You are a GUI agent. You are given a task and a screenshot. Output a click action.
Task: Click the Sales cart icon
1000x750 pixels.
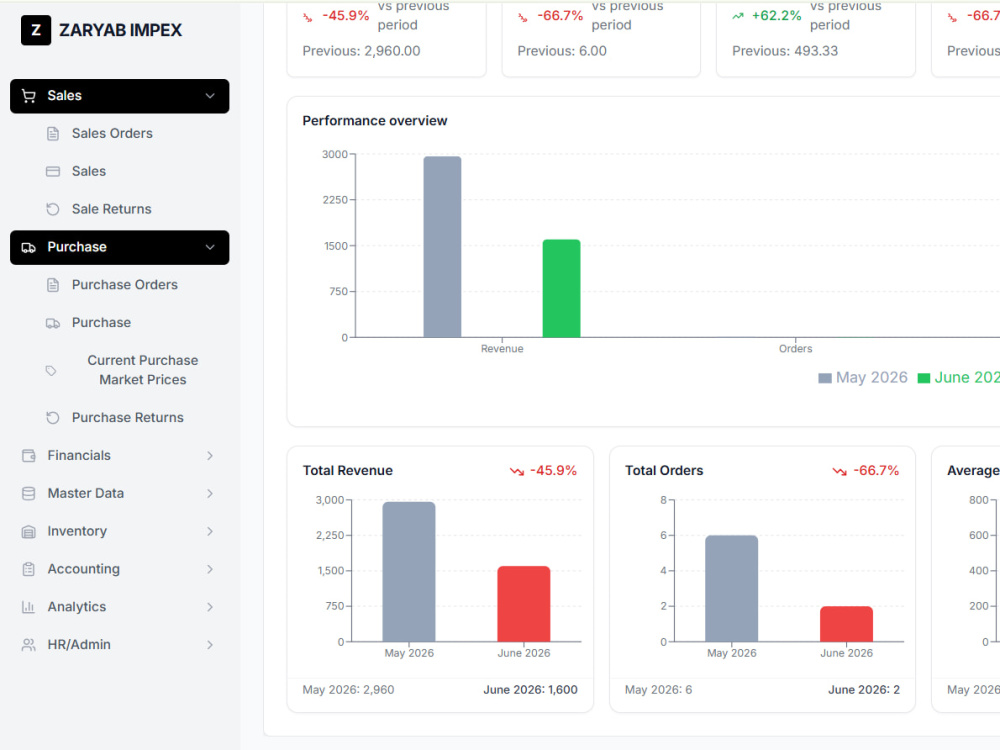(29, 96)
